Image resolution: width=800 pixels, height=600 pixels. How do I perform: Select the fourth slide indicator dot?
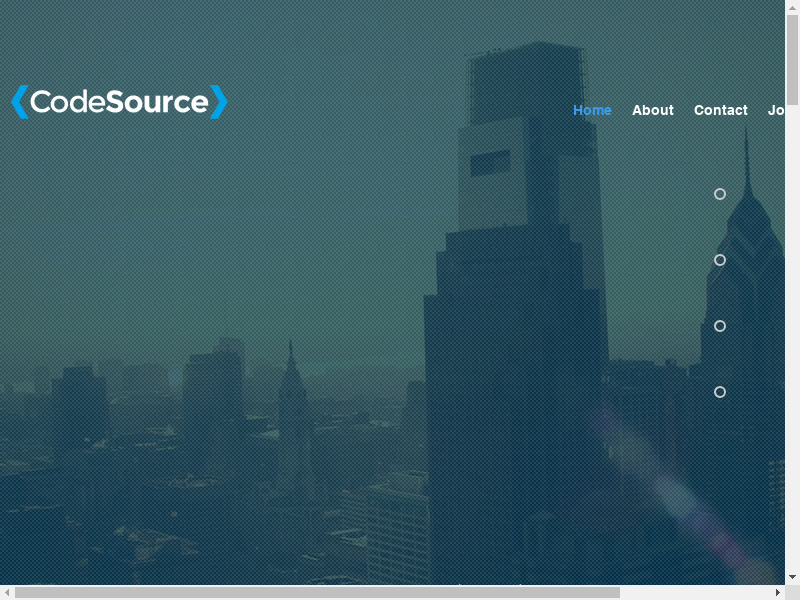coord(720,392)
